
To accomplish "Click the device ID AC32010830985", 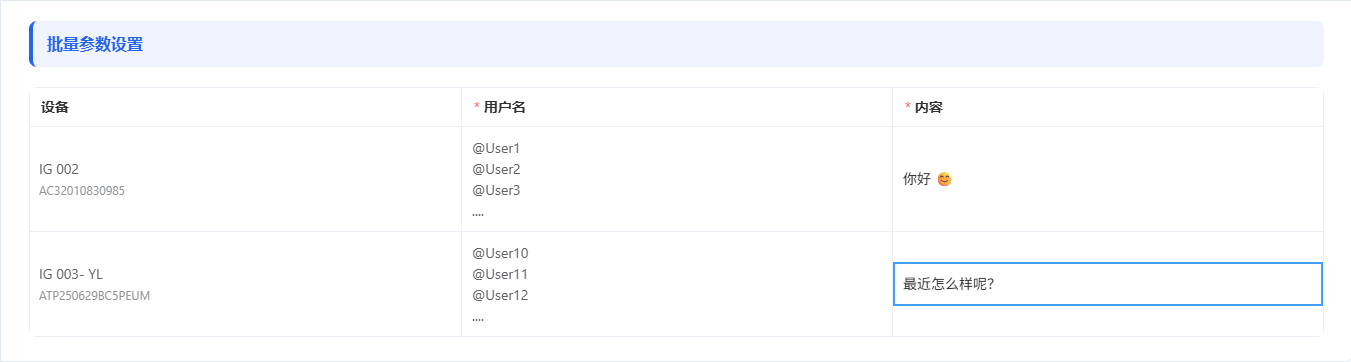I will tap(82, 190).
